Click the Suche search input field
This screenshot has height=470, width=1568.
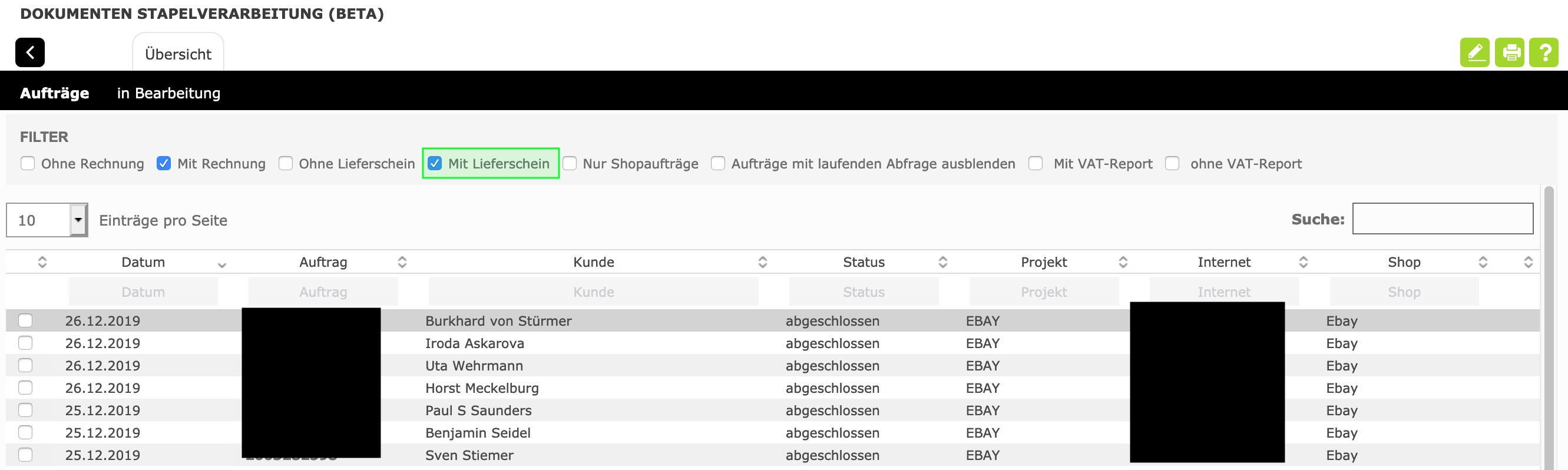1442,219
